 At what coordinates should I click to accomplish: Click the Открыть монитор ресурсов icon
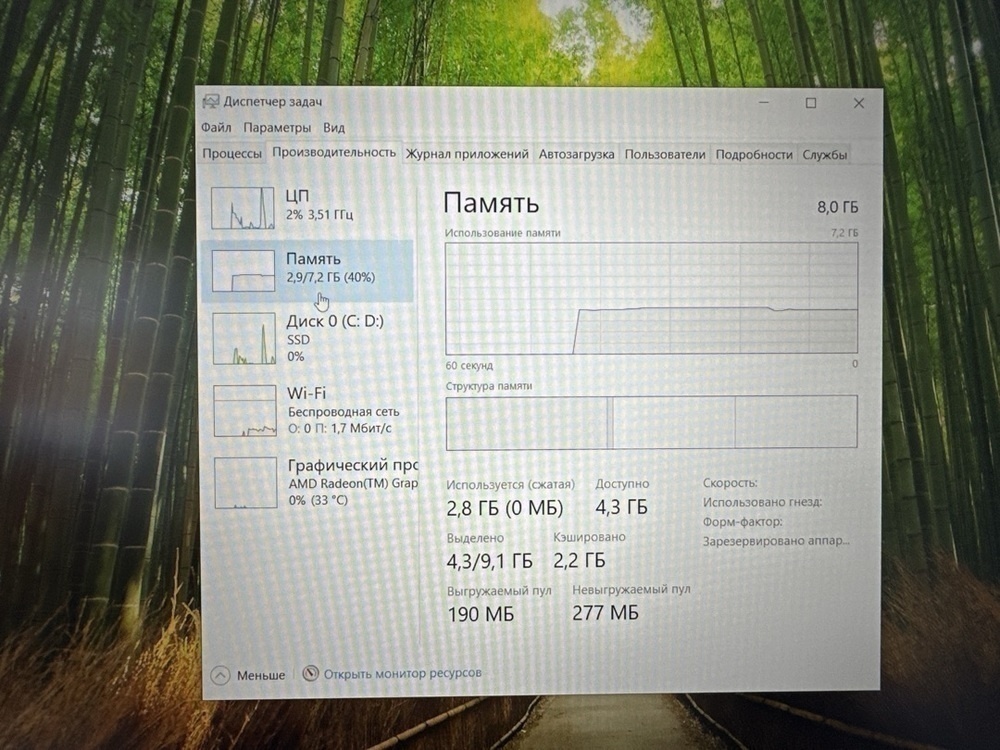click(x=309, y=673)
